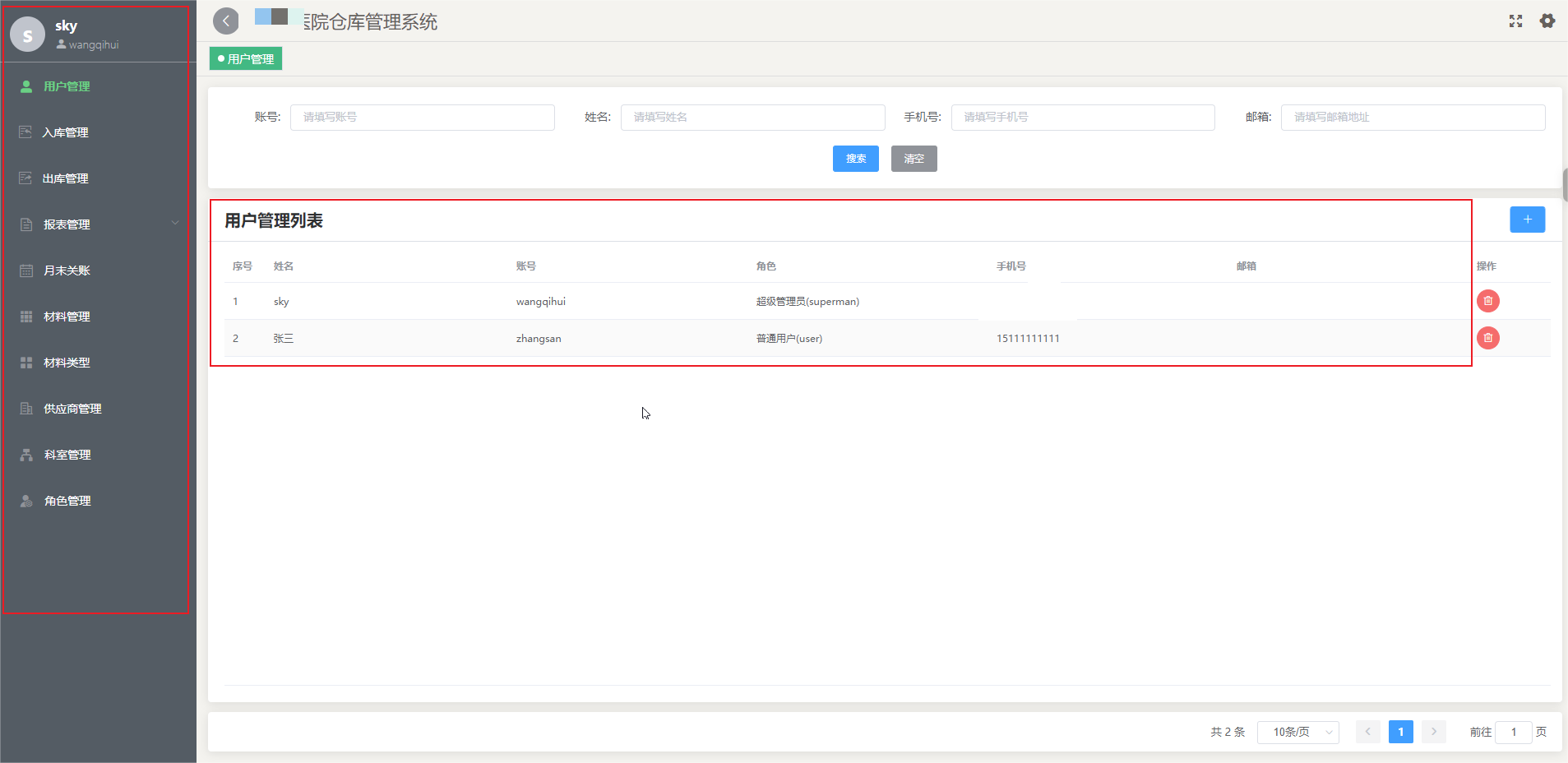The height and width of the screenshot is (763, 1568).
Task: Open 月末关账 in the sidebar
Action: point(67,271)
